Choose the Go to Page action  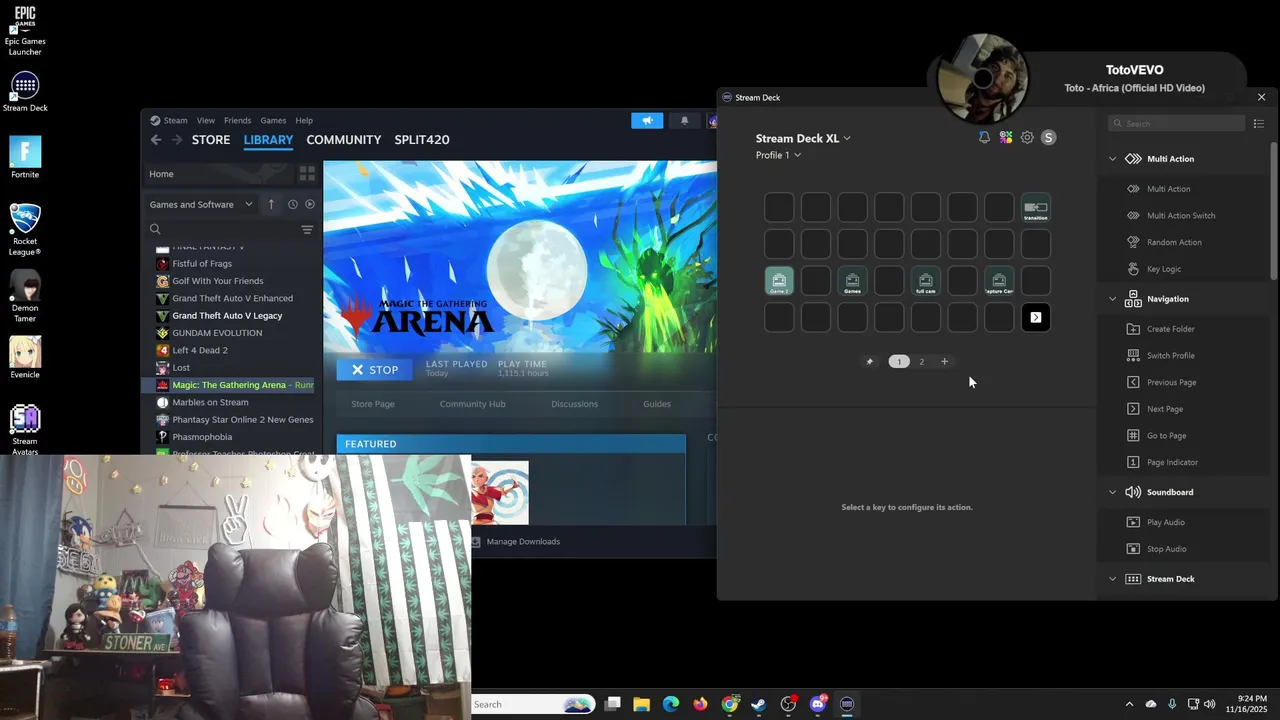point(1166,436)
